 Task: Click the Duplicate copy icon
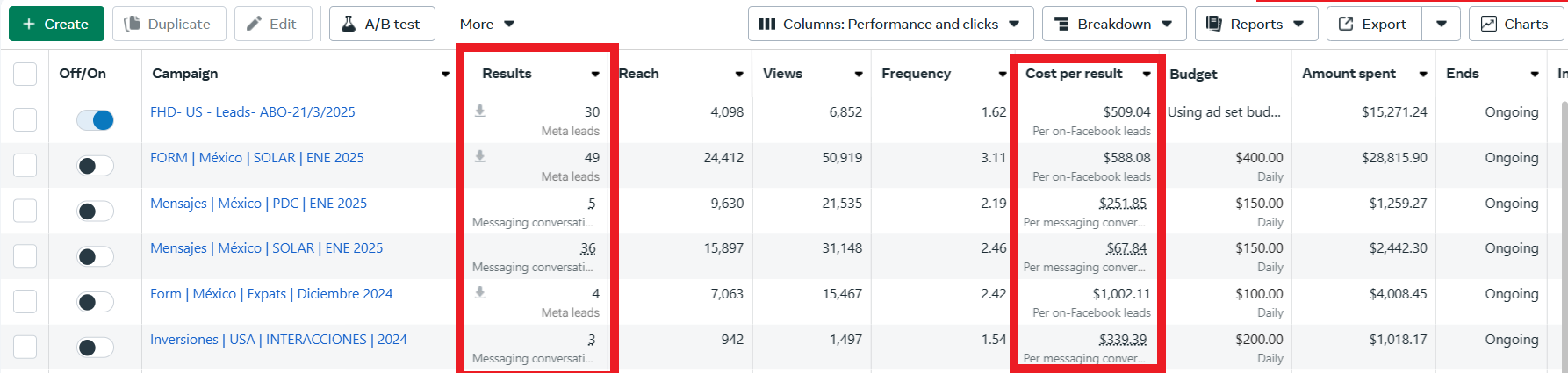[x=133, y=24]
